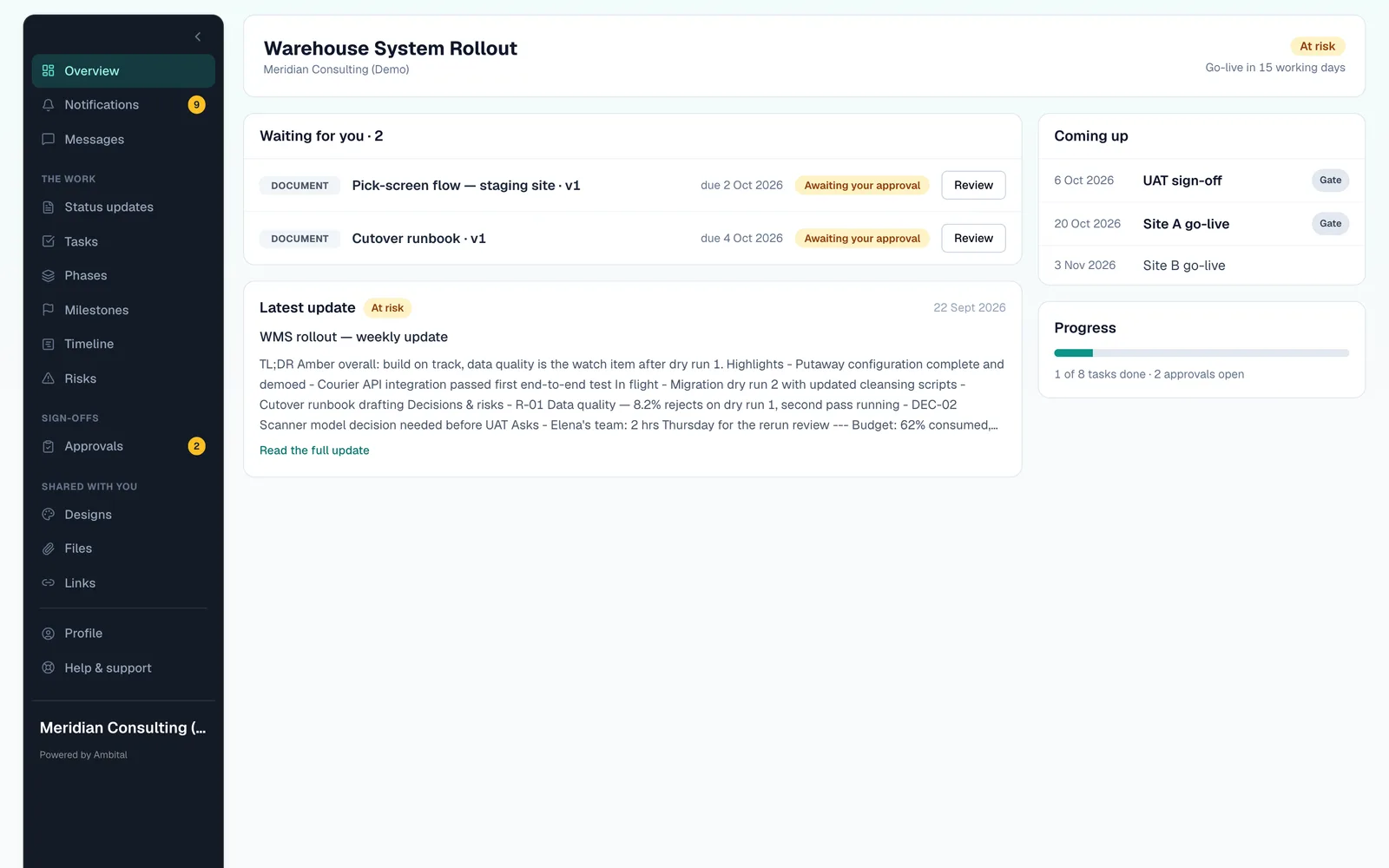The height and width of the screenshot is (868, 1389).
Task: Open the Pick-screen flow — staging site title
Action: (x=466, y=186)
